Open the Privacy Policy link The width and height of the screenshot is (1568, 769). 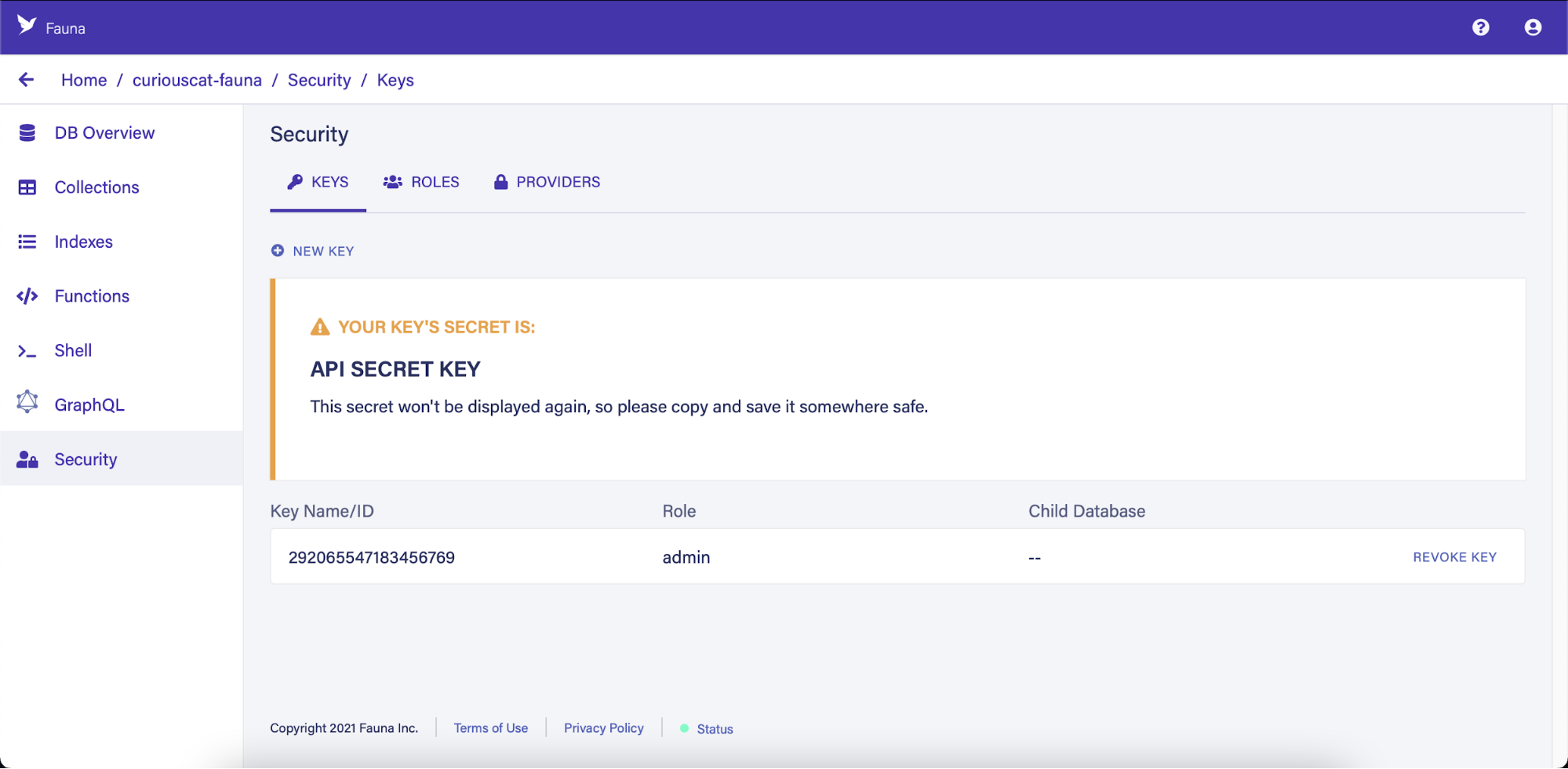[603, 728]
